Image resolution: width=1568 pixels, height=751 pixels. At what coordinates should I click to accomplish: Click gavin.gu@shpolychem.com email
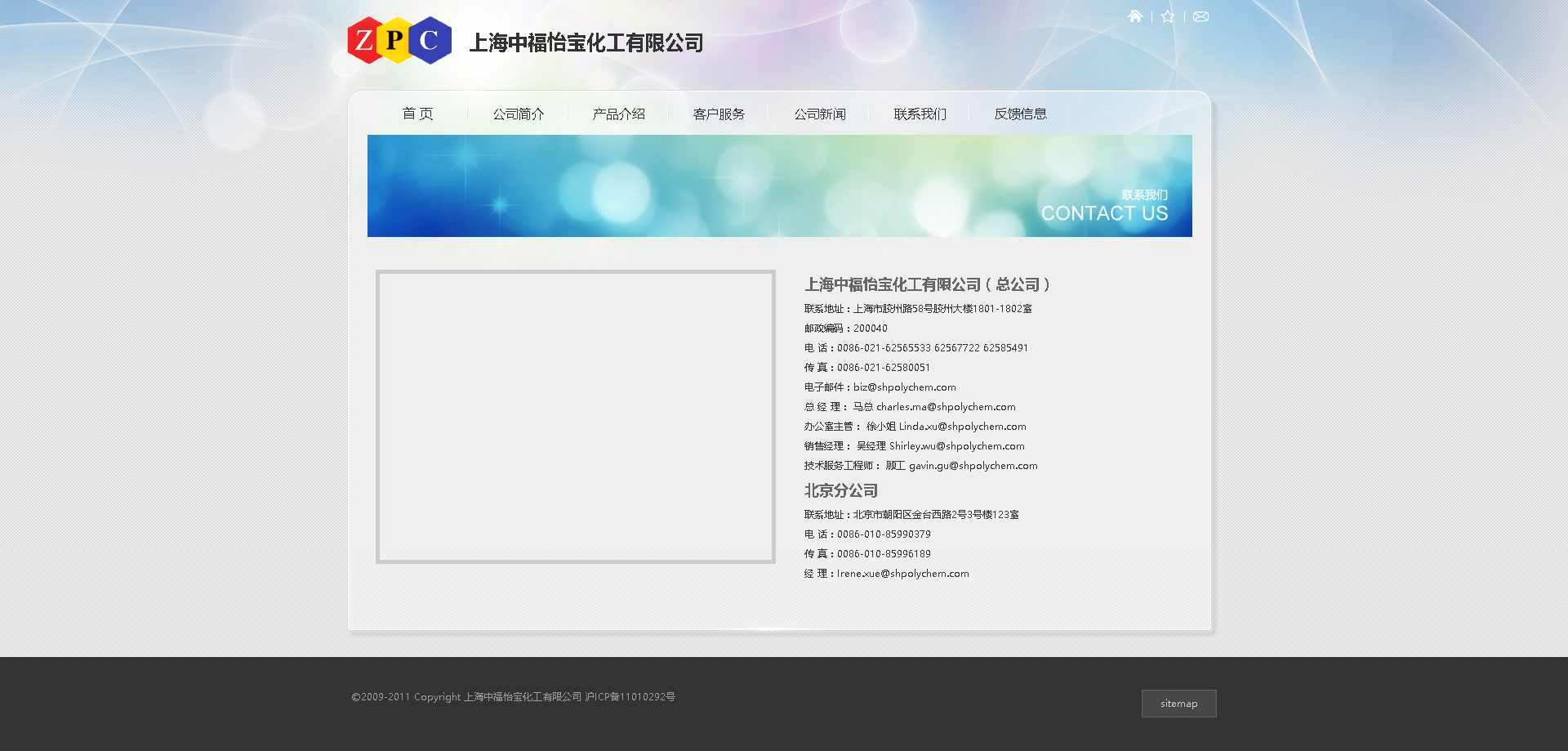[x=973, y=466]
